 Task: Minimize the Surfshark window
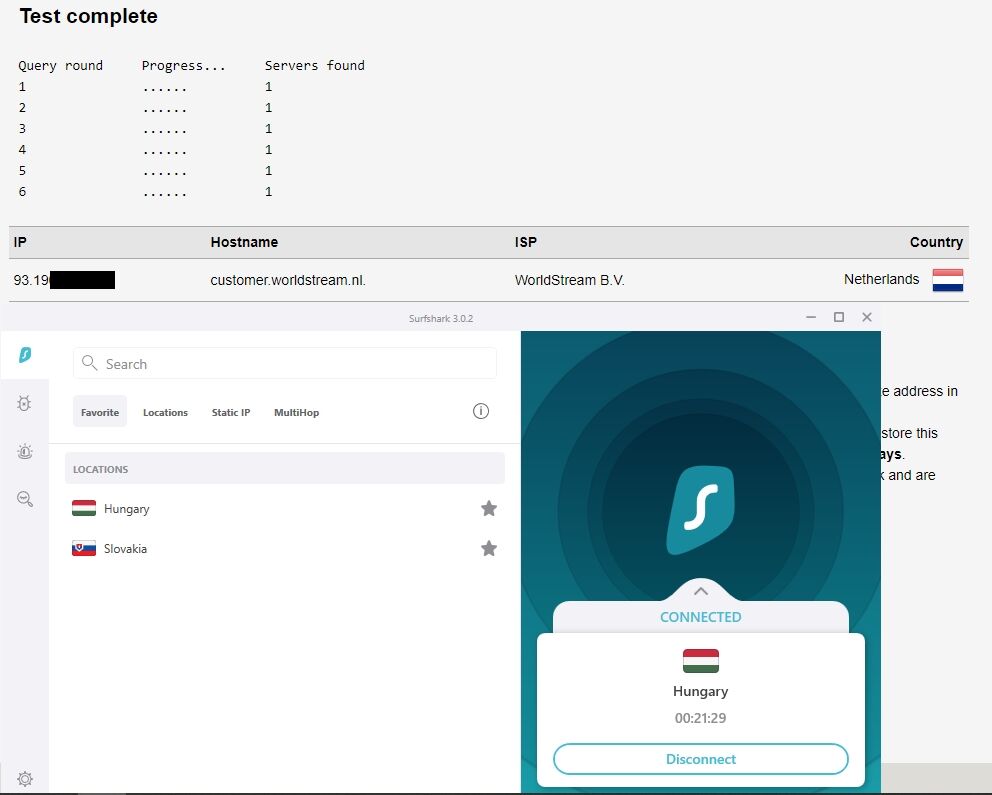(811, 317)
